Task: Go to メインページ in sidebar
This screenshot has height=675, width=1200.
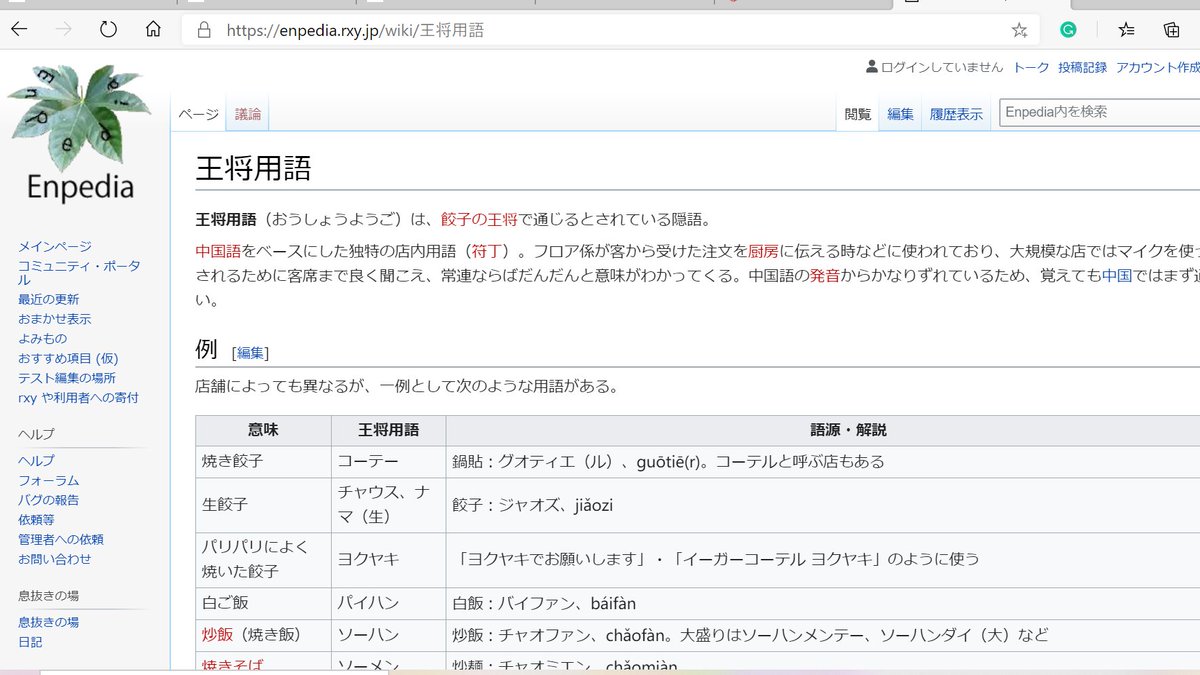Action: pos(54,246)
